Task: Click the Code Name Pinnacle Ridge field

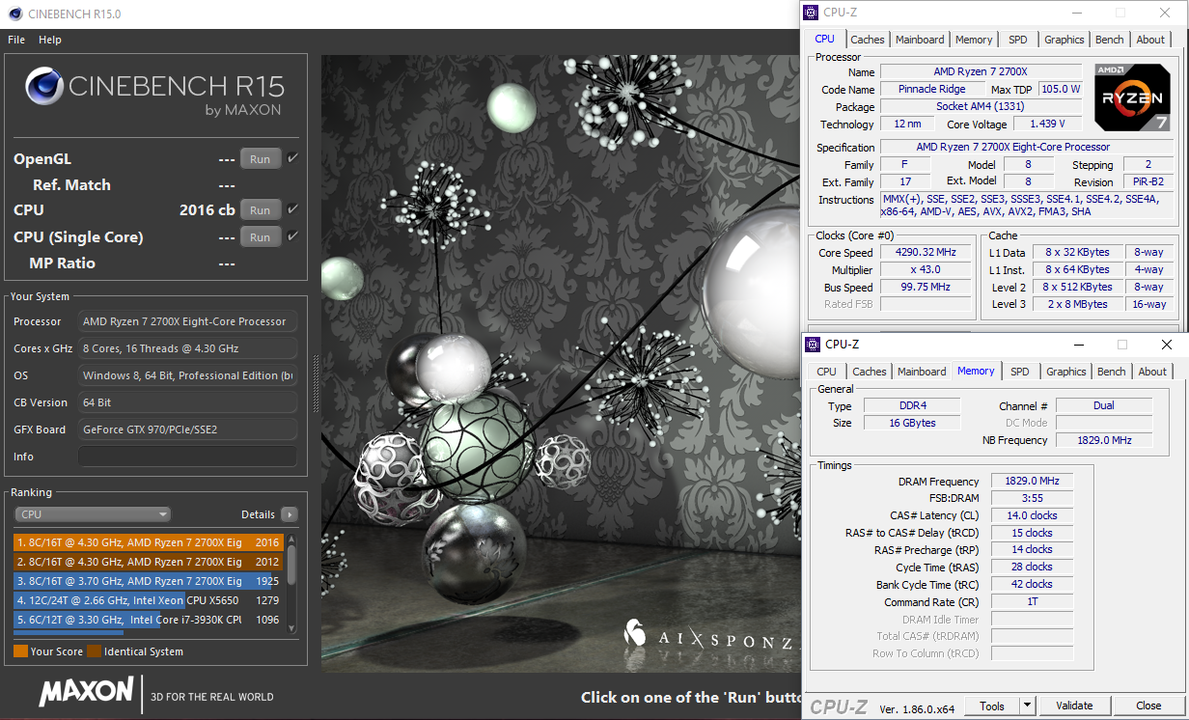Action: 931,89
